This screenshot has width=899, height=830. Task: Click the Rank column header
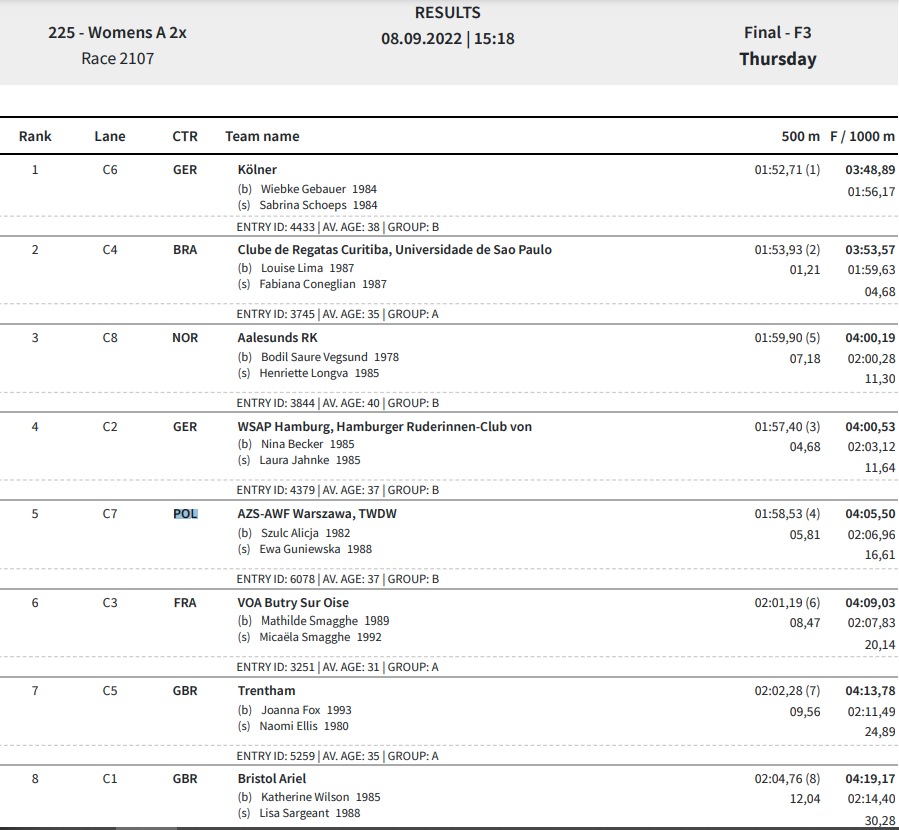pos(35,136)
